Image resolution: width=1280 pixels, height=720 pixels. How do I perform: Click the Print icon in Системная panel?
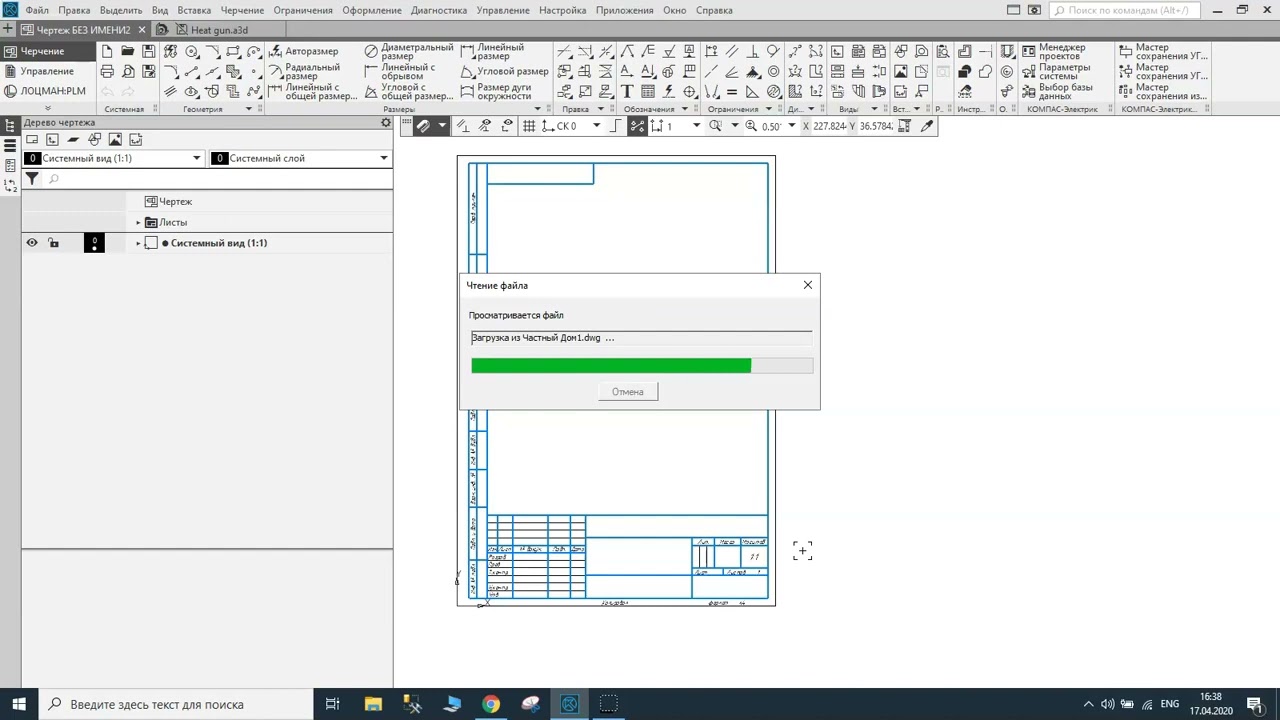[107, 71]
